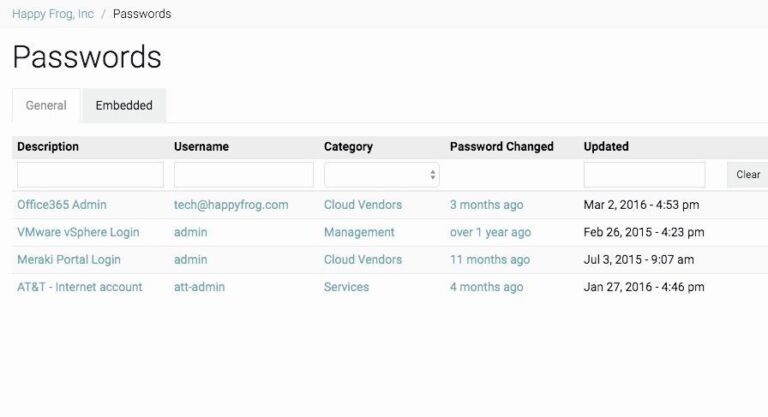768x417 pixels.
Task: Open VMware vSphere Login entry
Action: [x=78, y=232]
